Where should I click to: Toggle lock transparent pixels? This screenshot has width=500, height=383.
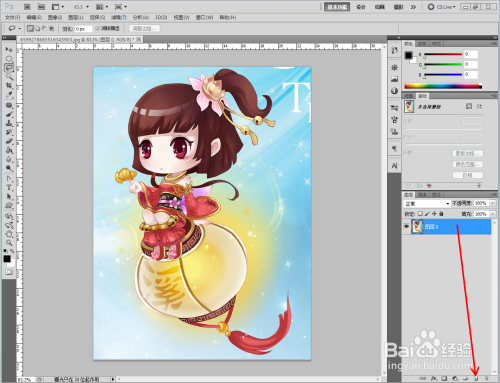420,214
